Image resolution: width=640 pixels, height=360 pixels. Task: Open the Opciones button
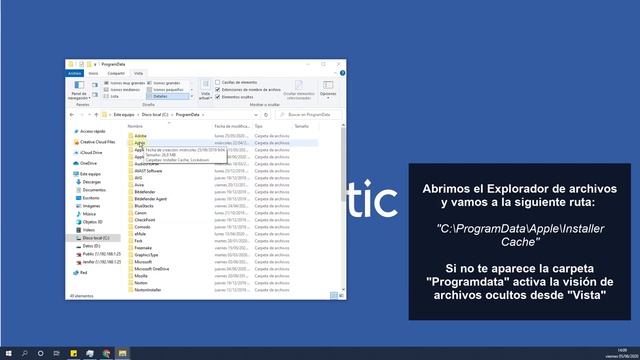pos(328,89)
